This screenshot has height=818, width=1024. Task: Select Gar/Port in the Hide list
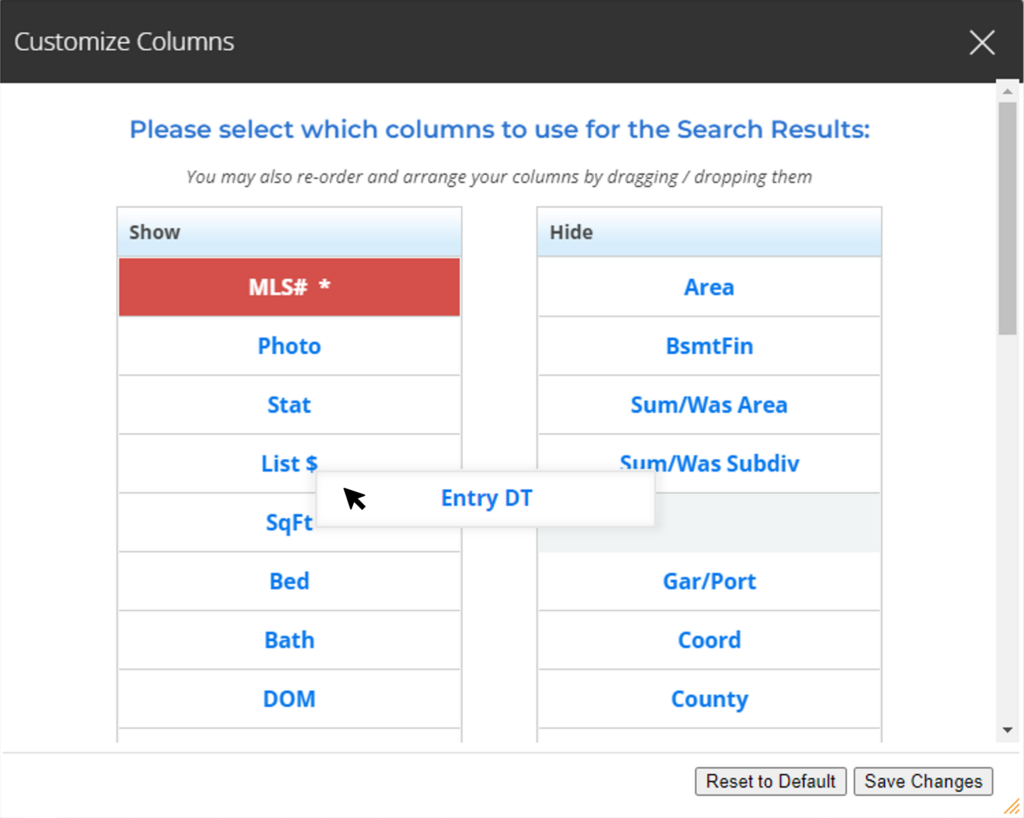click(x=709, y=581)
